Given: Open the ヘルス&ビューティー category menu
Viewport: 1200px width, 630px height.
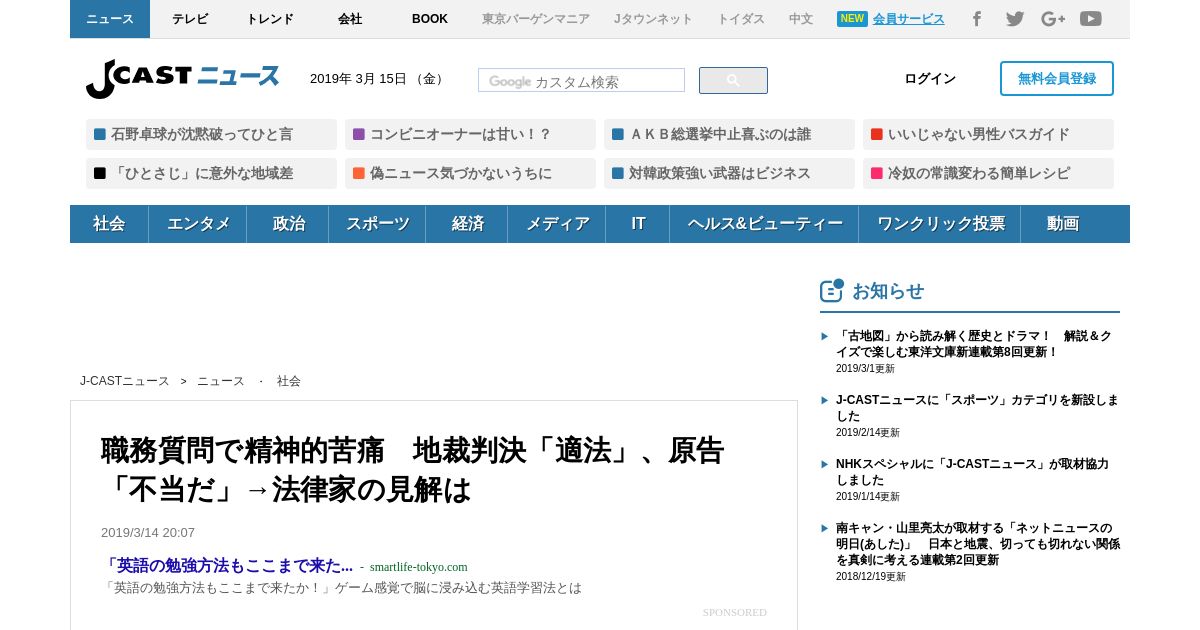Looking at the screenshot, I should pyautogui.click(x=764, y=224).
